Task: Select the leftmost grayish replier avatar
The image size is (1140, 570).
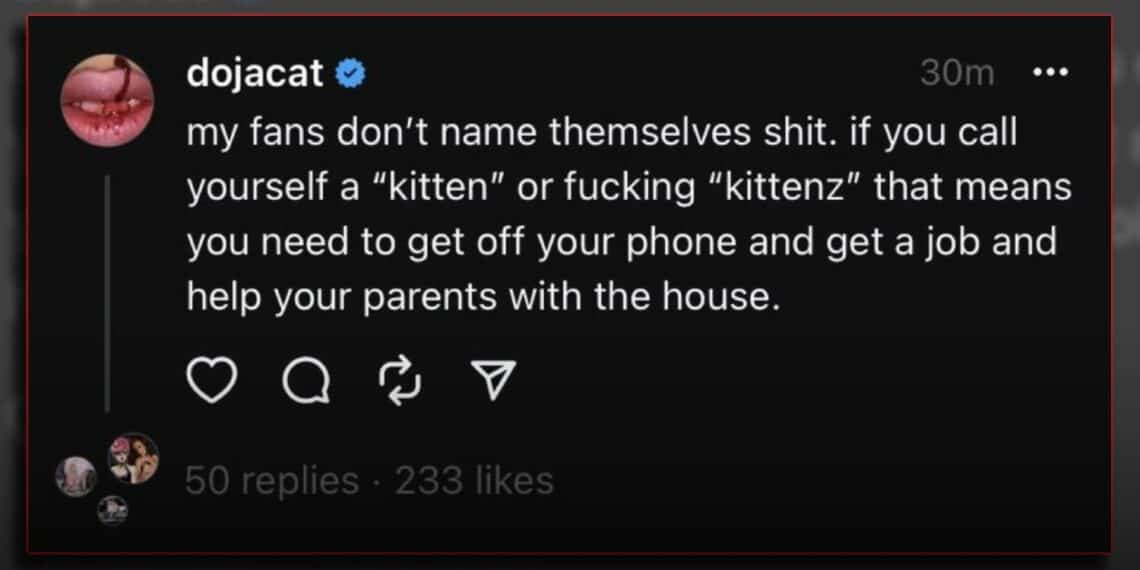Action: [76, 476]
